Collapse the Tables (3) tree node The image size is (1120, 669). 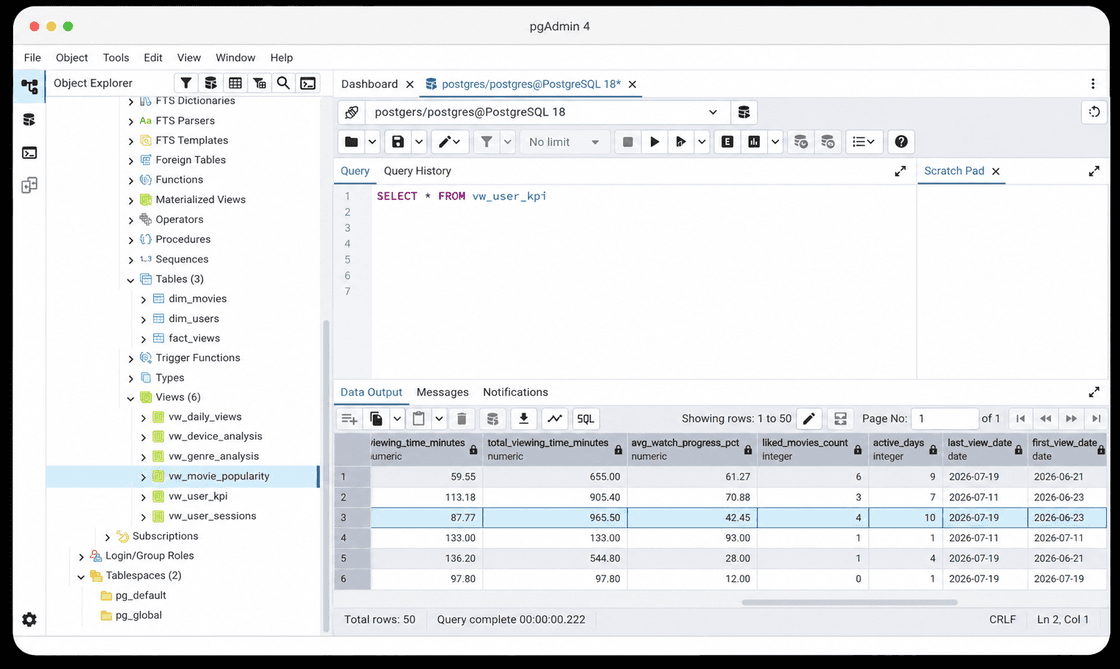click(x=131, y=280)
